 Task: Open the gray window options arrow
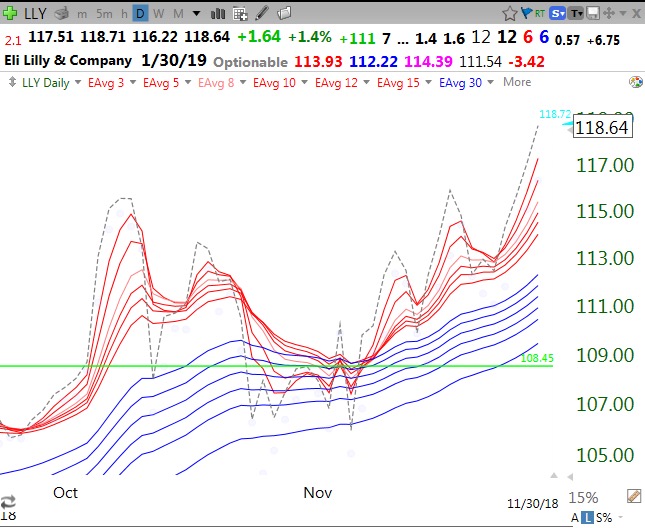(623, 14)
